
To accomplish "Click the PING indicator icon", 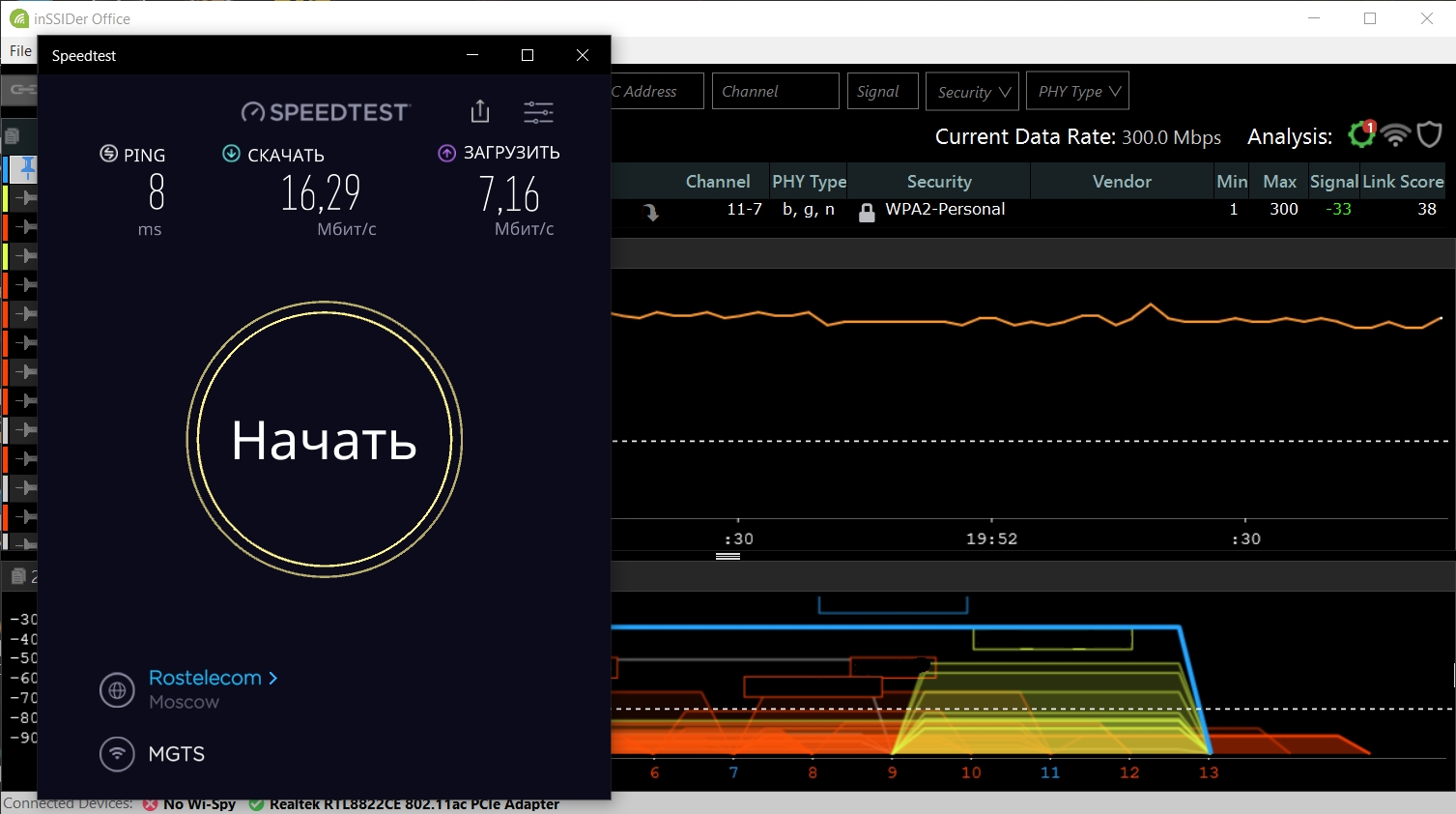I will pyautogui.click(x=109, y=154).
